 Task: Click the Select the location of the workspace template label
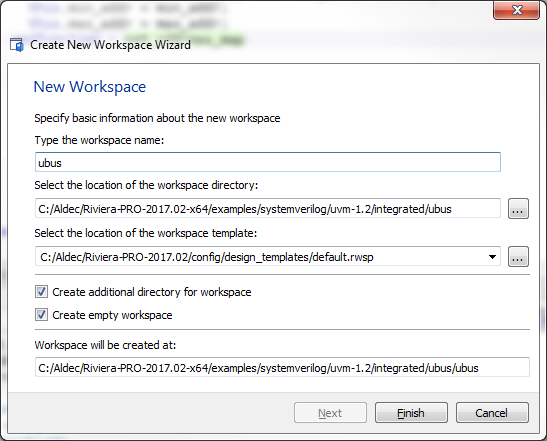coord(145,233)
